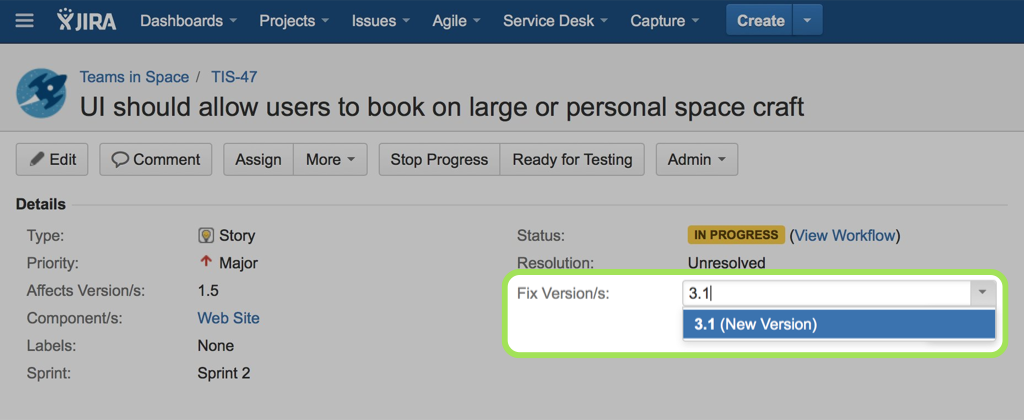Click the arrow beside the Create button
1024x420 pixels.
(808, 21)
